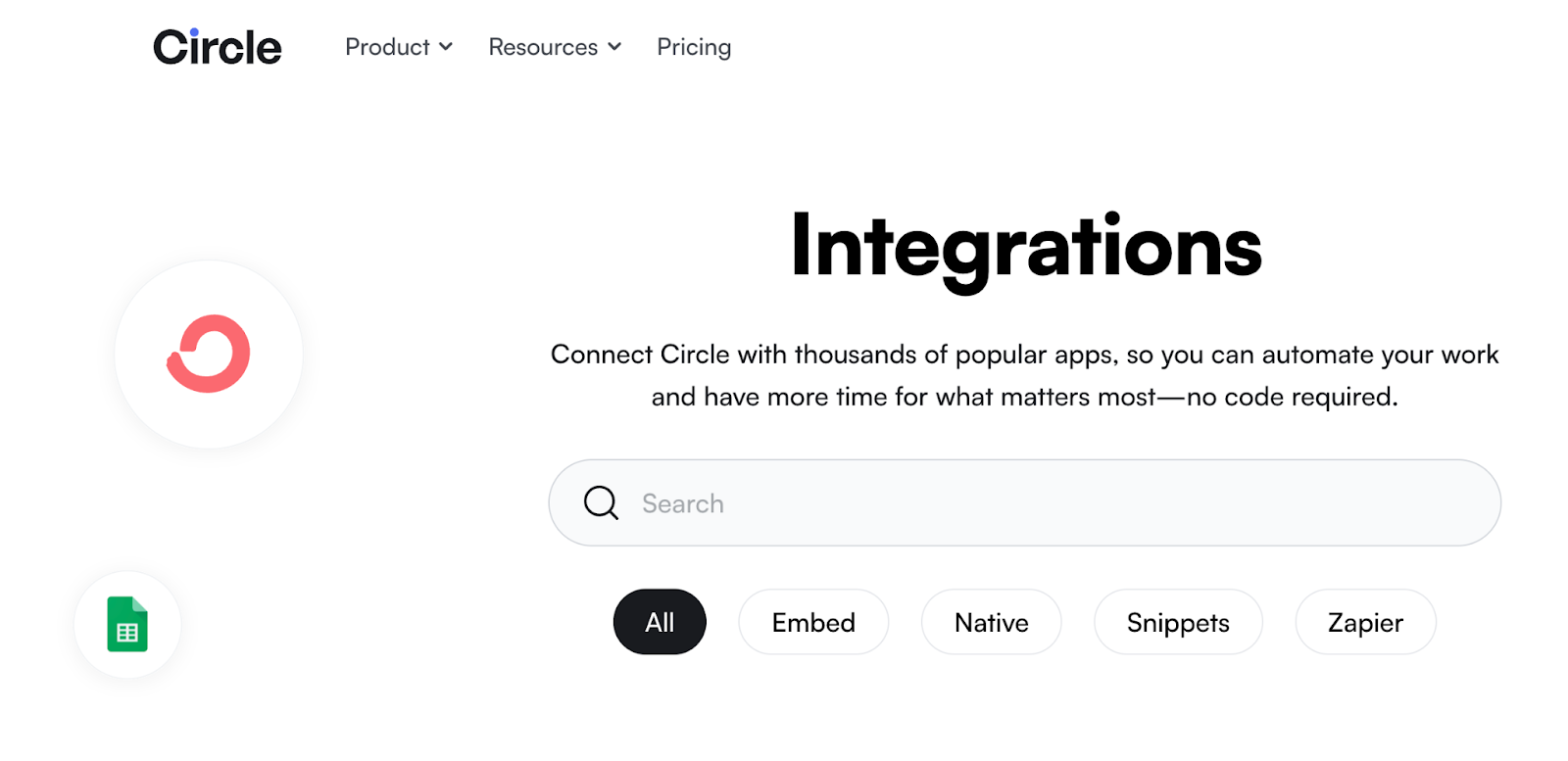Click the Product dropdown chevron arrow
1568x761 pixels.
tap(447, 46)
